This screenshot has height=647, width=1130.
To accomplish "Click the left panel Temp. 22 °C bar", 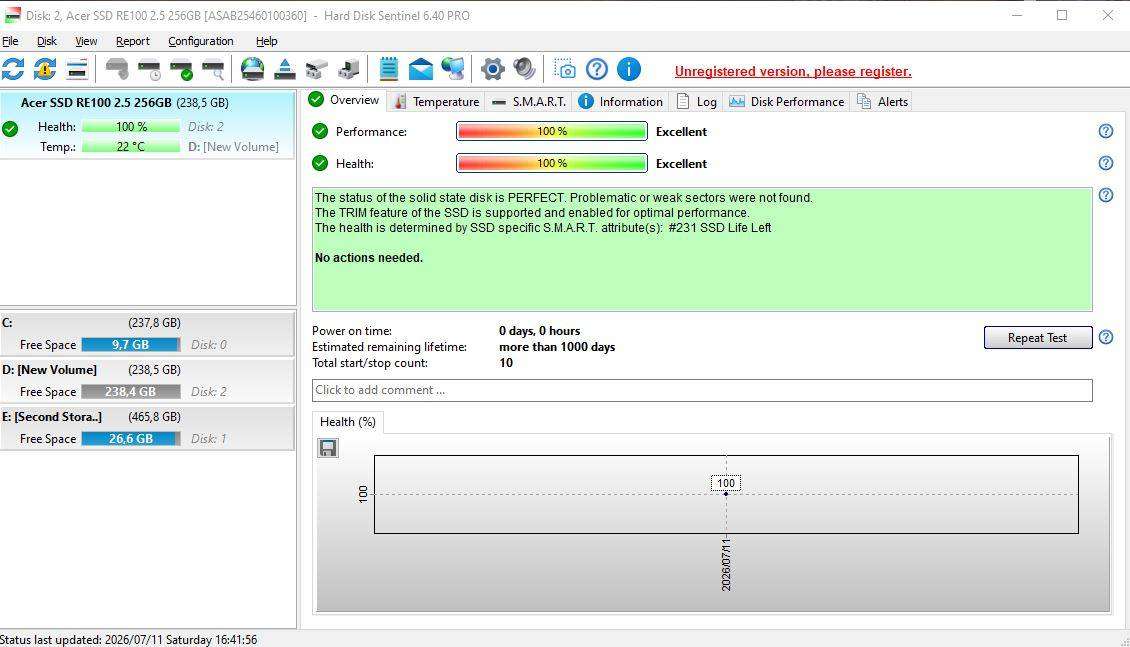I will click(x=130, y=146).
